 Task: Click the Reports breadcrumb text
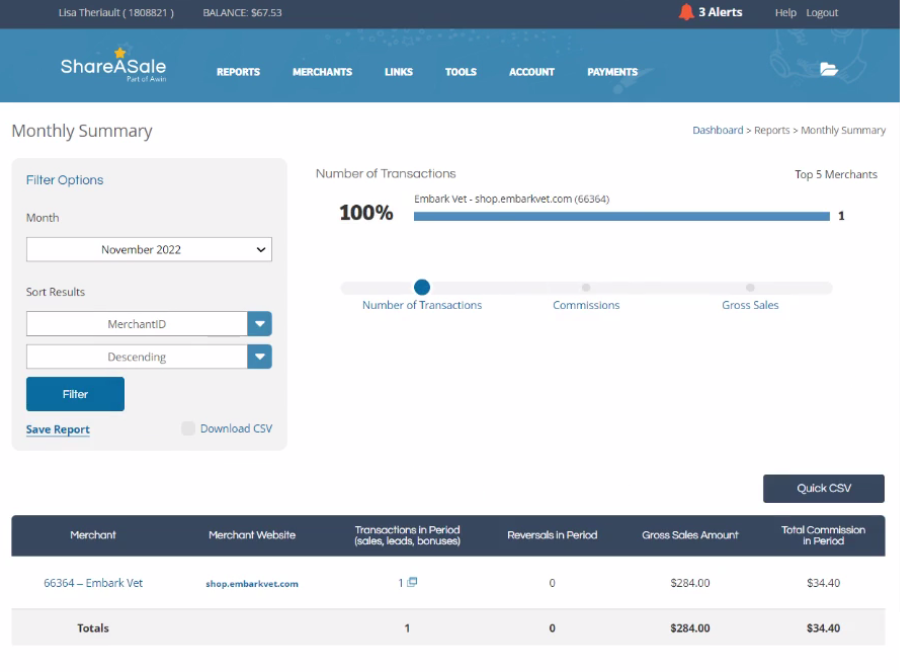(x=772, y=130)
